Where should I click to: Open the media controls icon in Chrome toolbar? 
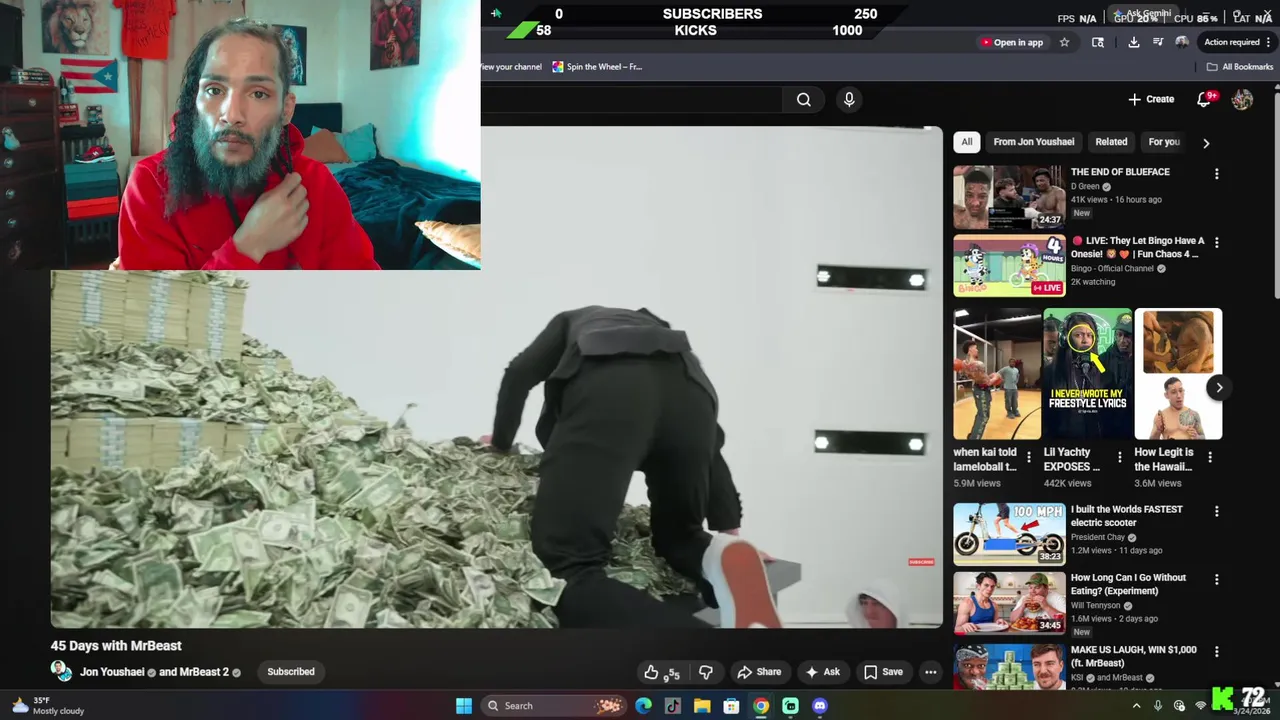click(1158, 42)
